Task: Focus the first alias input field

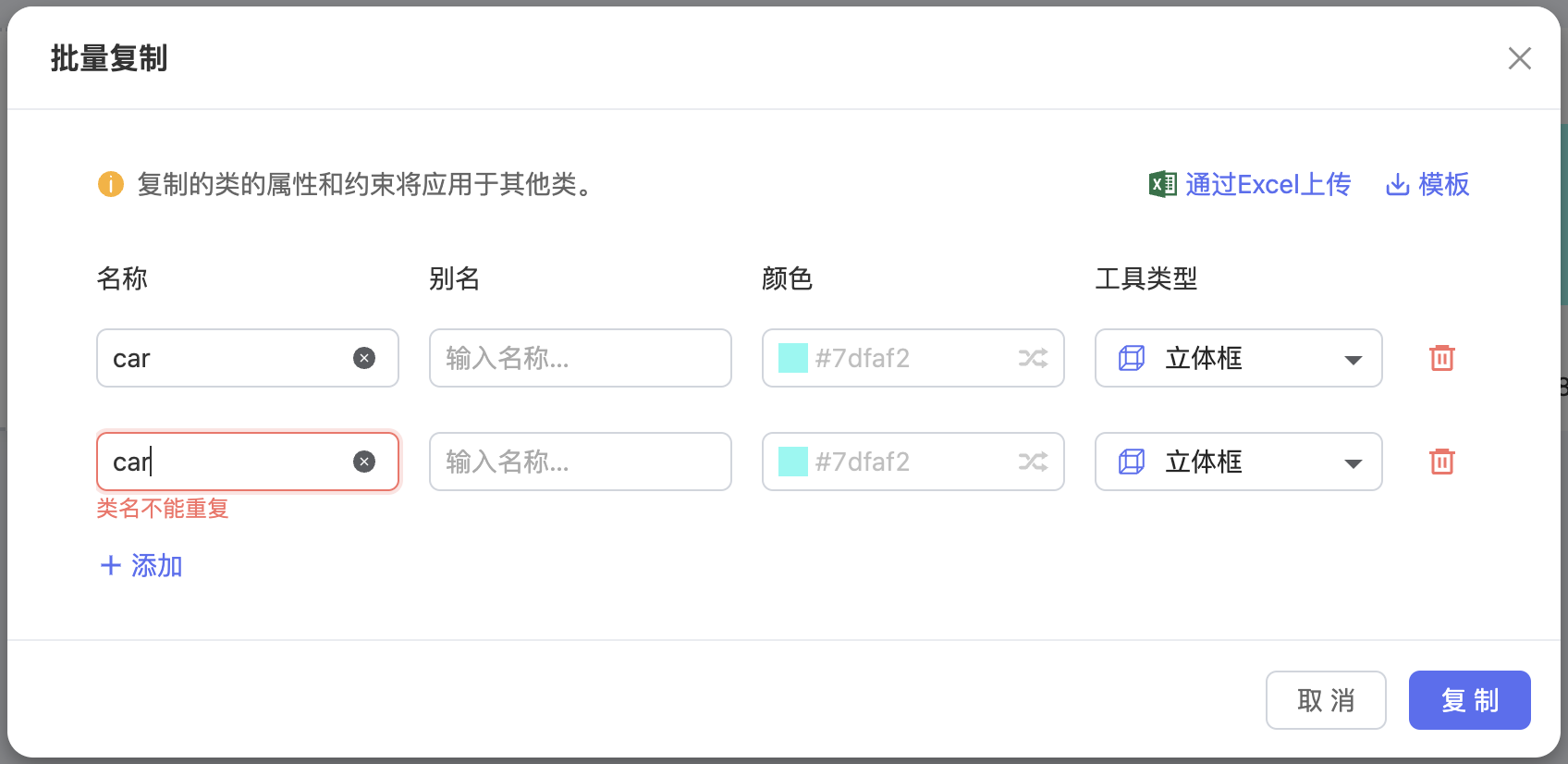Action: pos(581,358)
